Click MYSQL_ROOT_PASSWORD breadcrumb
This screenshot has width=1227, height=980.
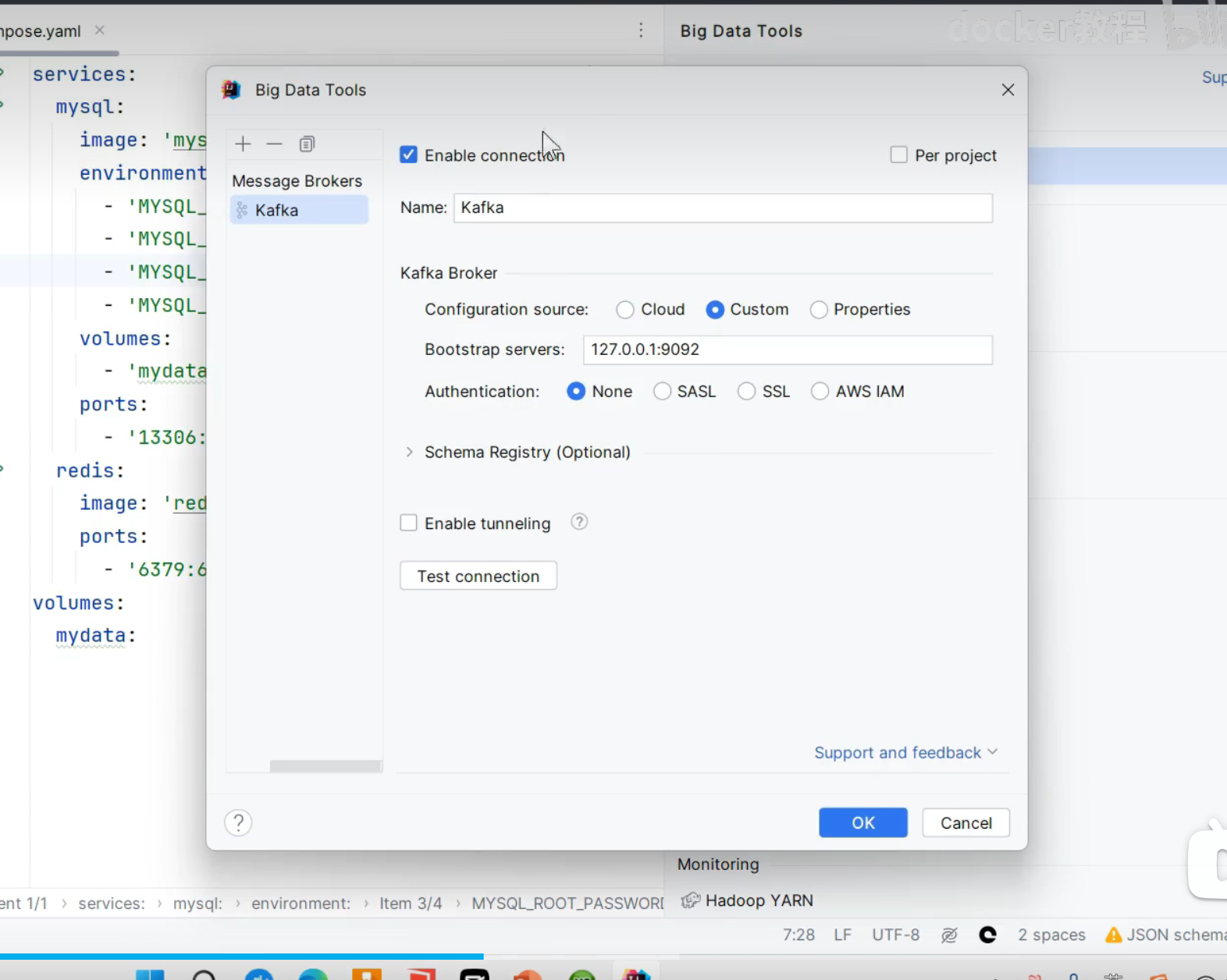(567, 904)
